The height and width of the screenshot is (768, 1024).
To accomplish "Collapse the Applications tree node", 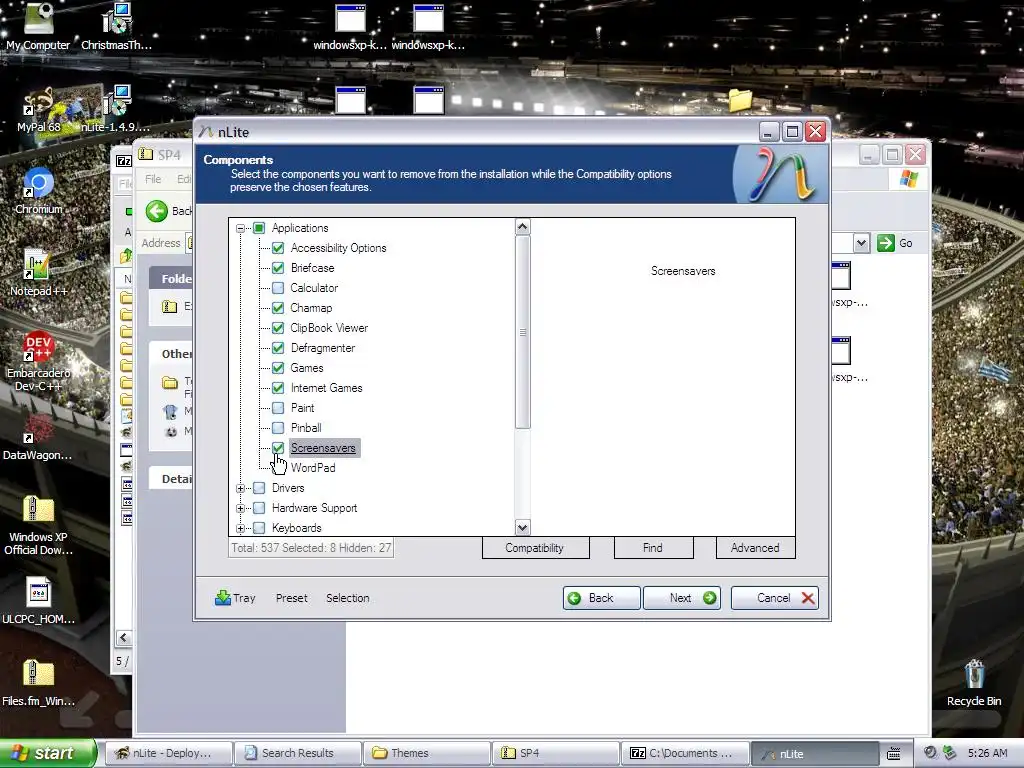I will (x=240, y=228).
